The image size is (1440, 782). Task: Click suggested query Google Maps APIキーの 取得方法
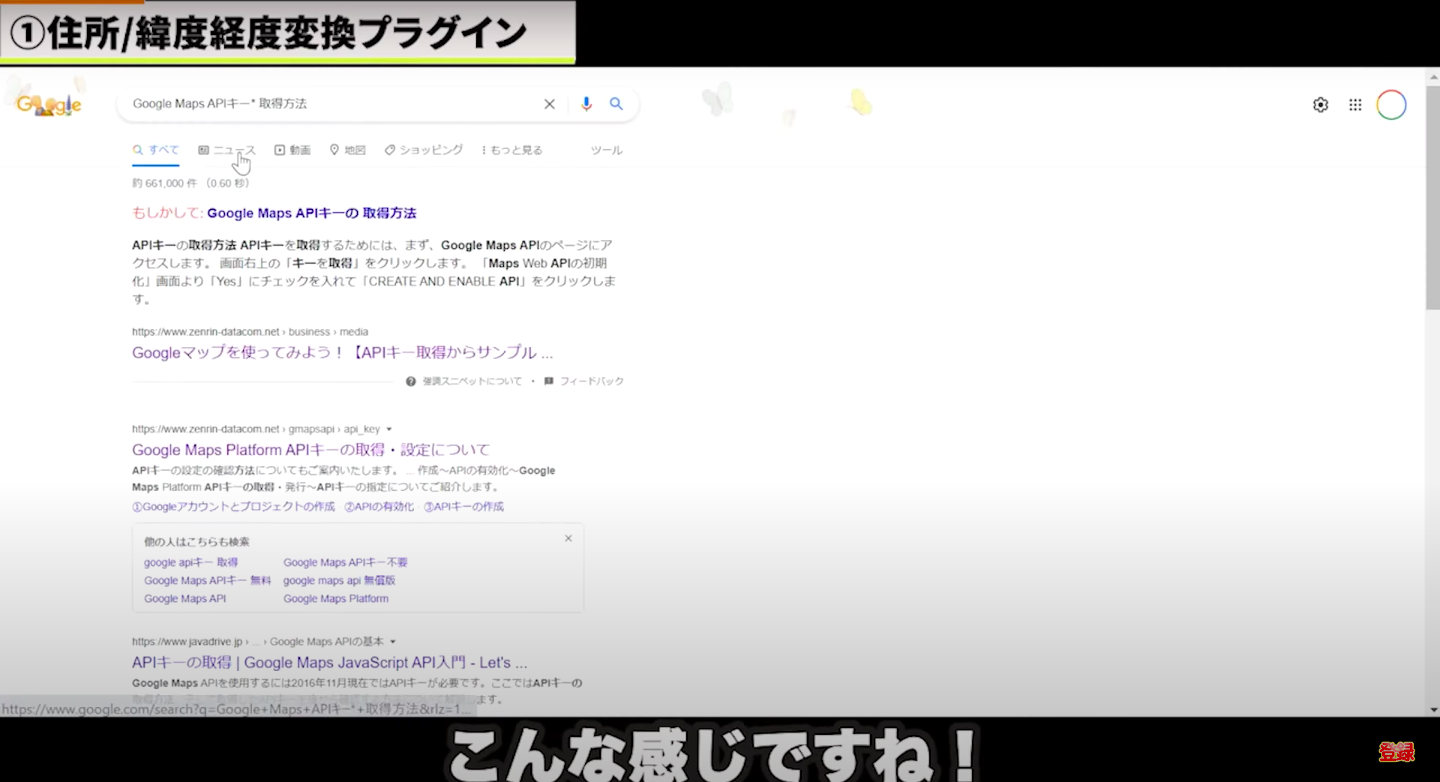pyautogui.click(x=311, y=213)
